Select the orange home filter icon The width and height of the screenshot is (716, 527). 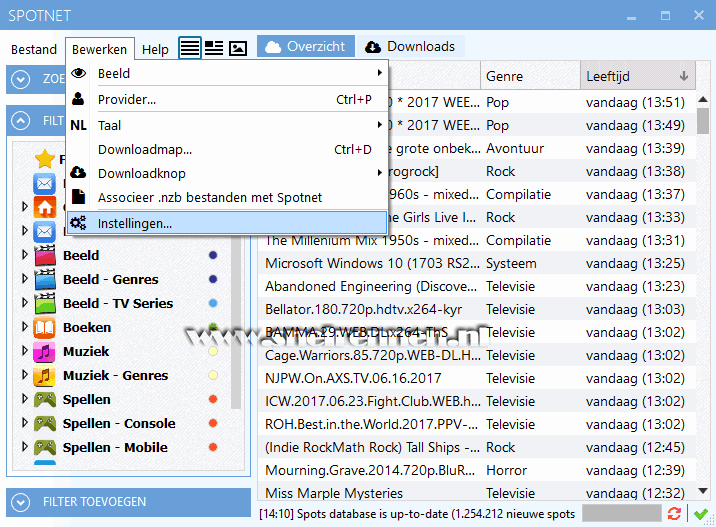pos(45,207)
